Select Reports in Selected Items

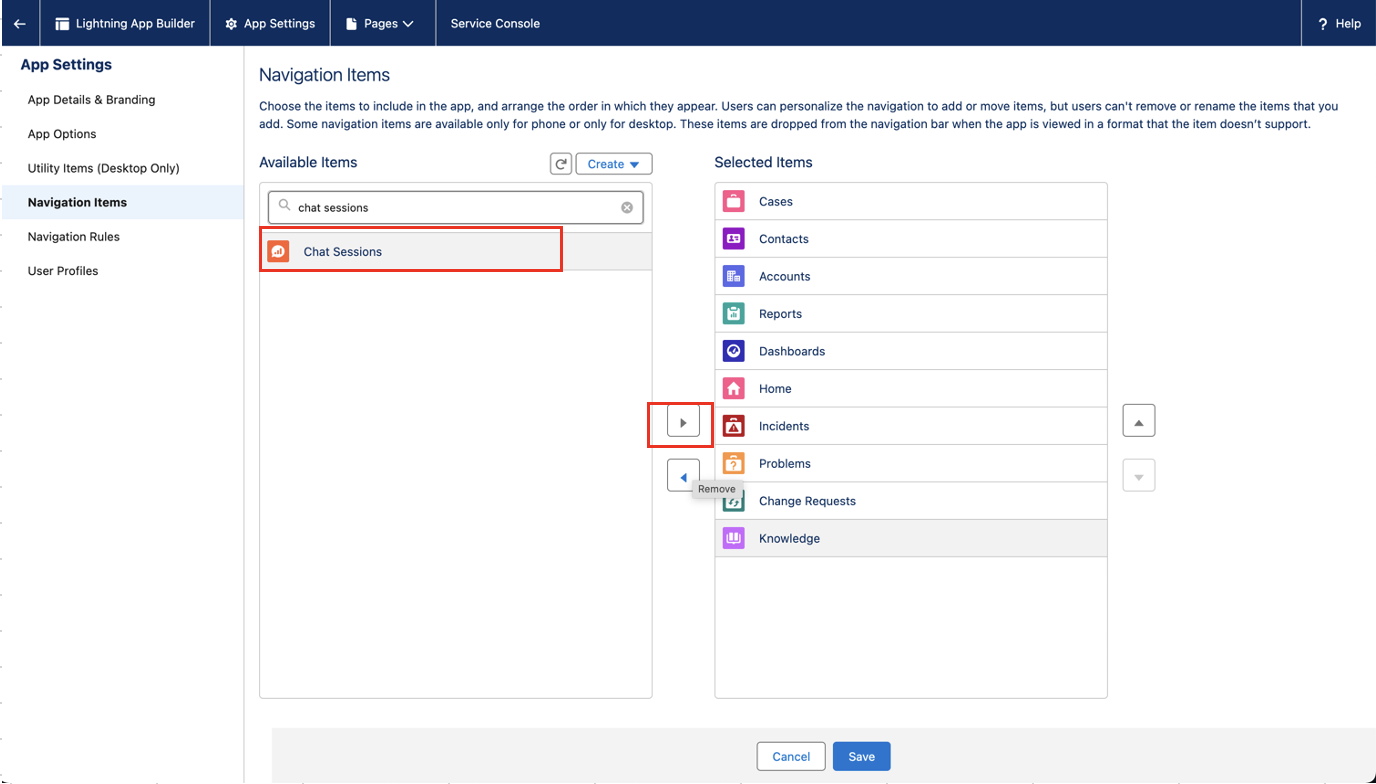point(911,314)
